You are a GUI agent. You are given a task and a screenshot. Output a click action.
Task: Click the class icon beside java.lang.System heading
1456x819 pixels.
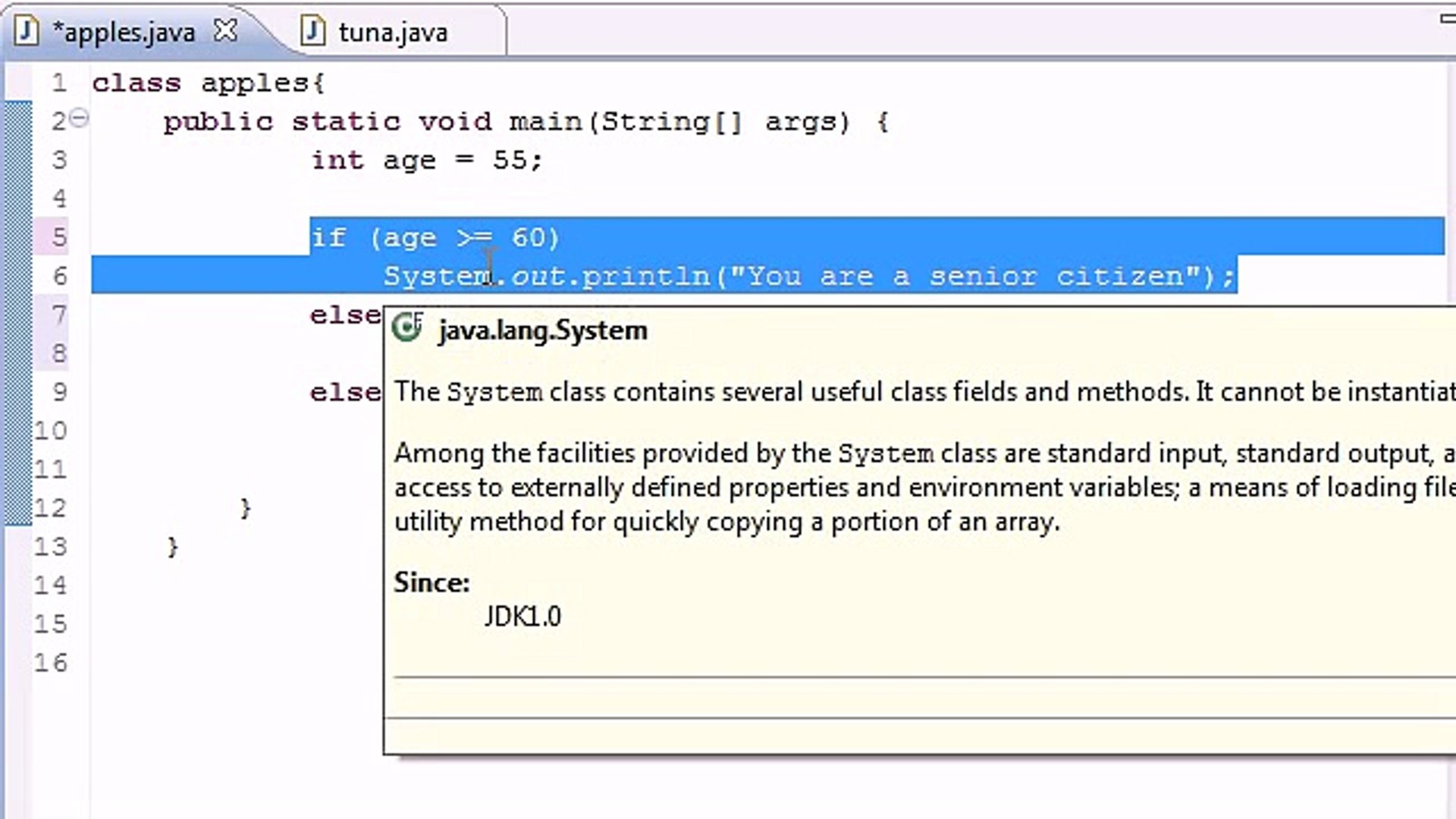click(x=406, y=328)
